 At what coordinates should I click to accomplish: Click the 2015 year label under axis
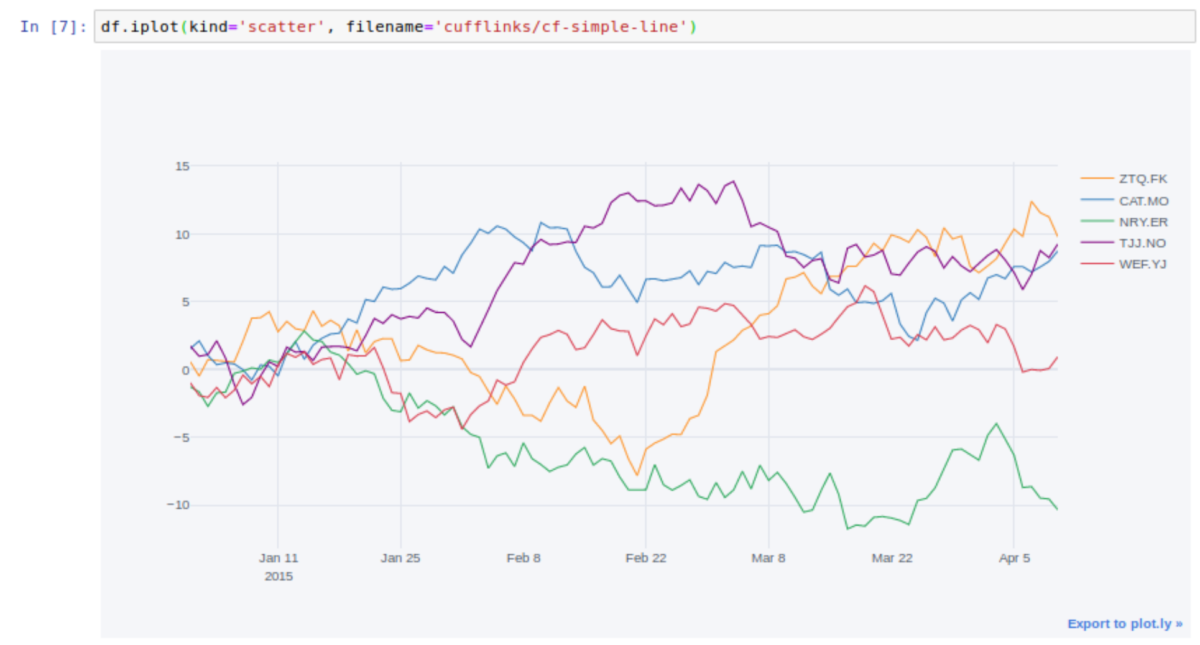[x=278, y=576]
